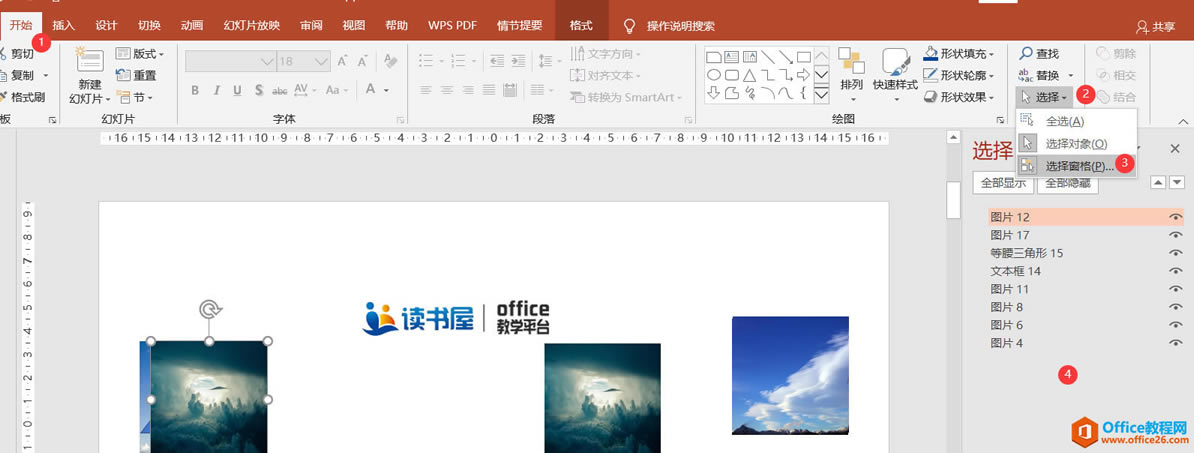Switch to the Insert (插入) tab
1194x453 pixels.
(64, 26)
